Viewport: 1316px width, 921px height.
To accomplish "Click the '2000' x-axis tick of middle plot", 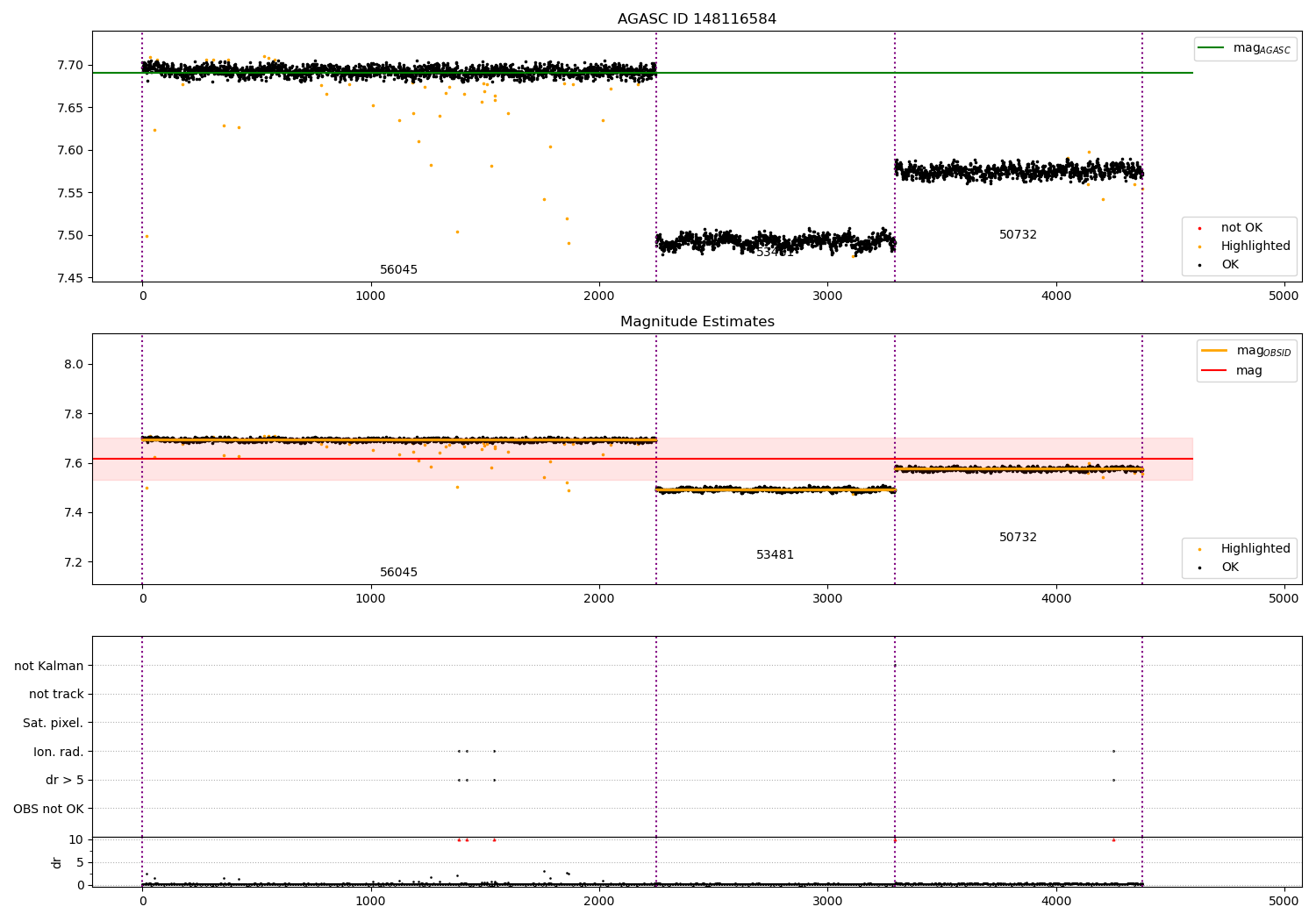I will coord(599,599).
